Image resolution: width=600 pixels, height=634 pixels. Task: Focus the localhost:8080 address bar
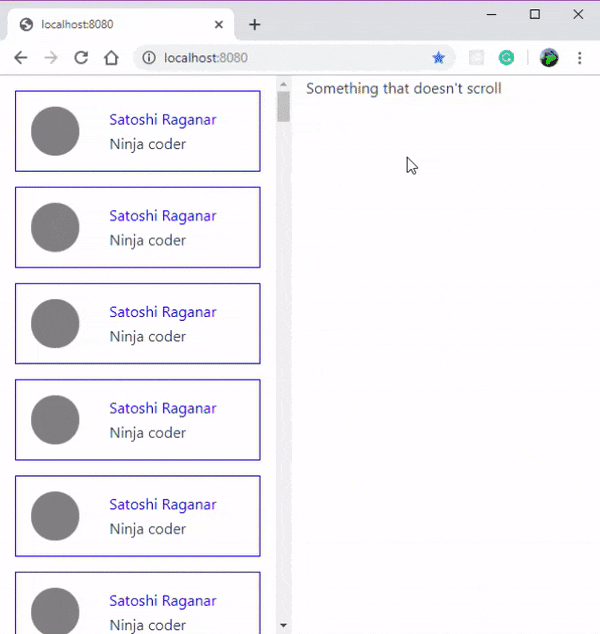(293, 58)
